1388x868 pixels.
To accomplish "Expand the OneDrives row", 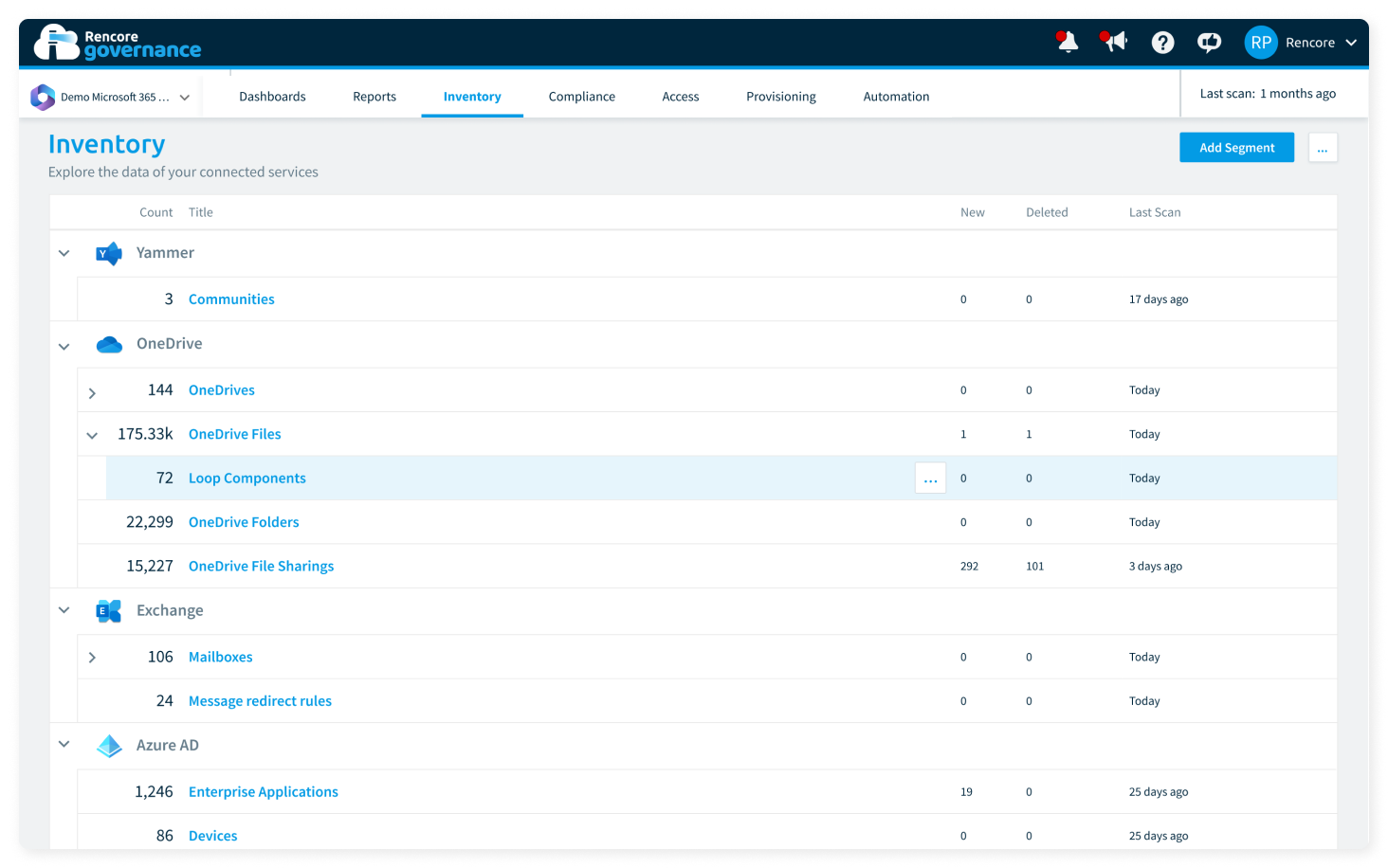I will [92, 392].
